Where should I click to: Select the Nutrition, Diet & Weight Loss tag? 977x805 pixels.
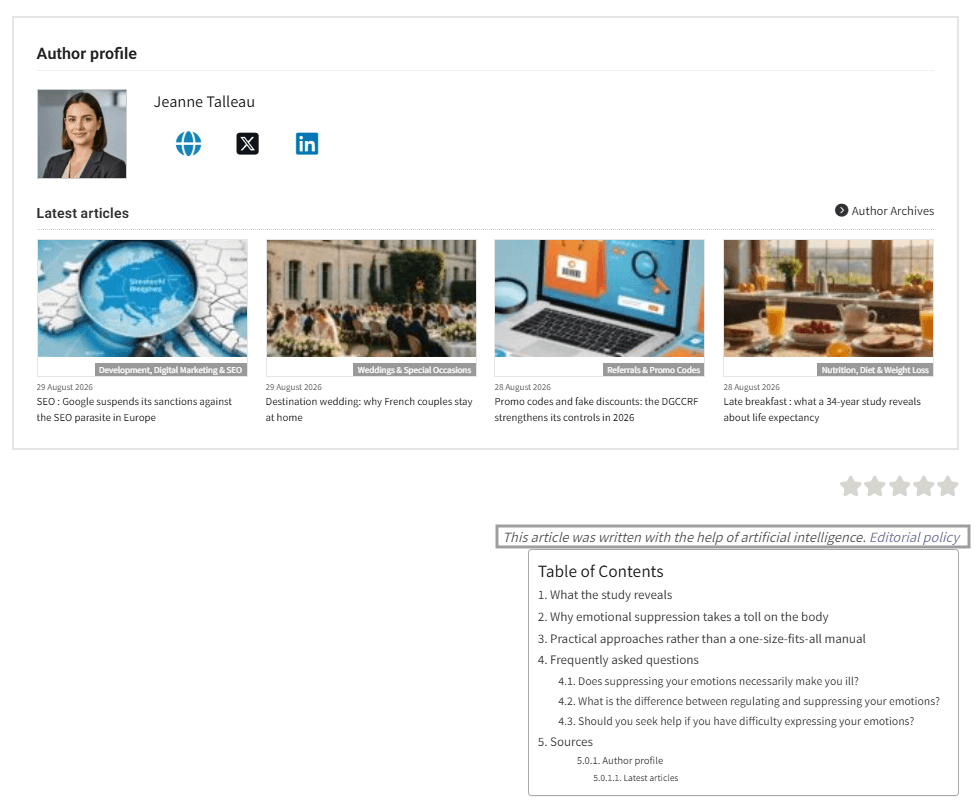coord(875,370)
